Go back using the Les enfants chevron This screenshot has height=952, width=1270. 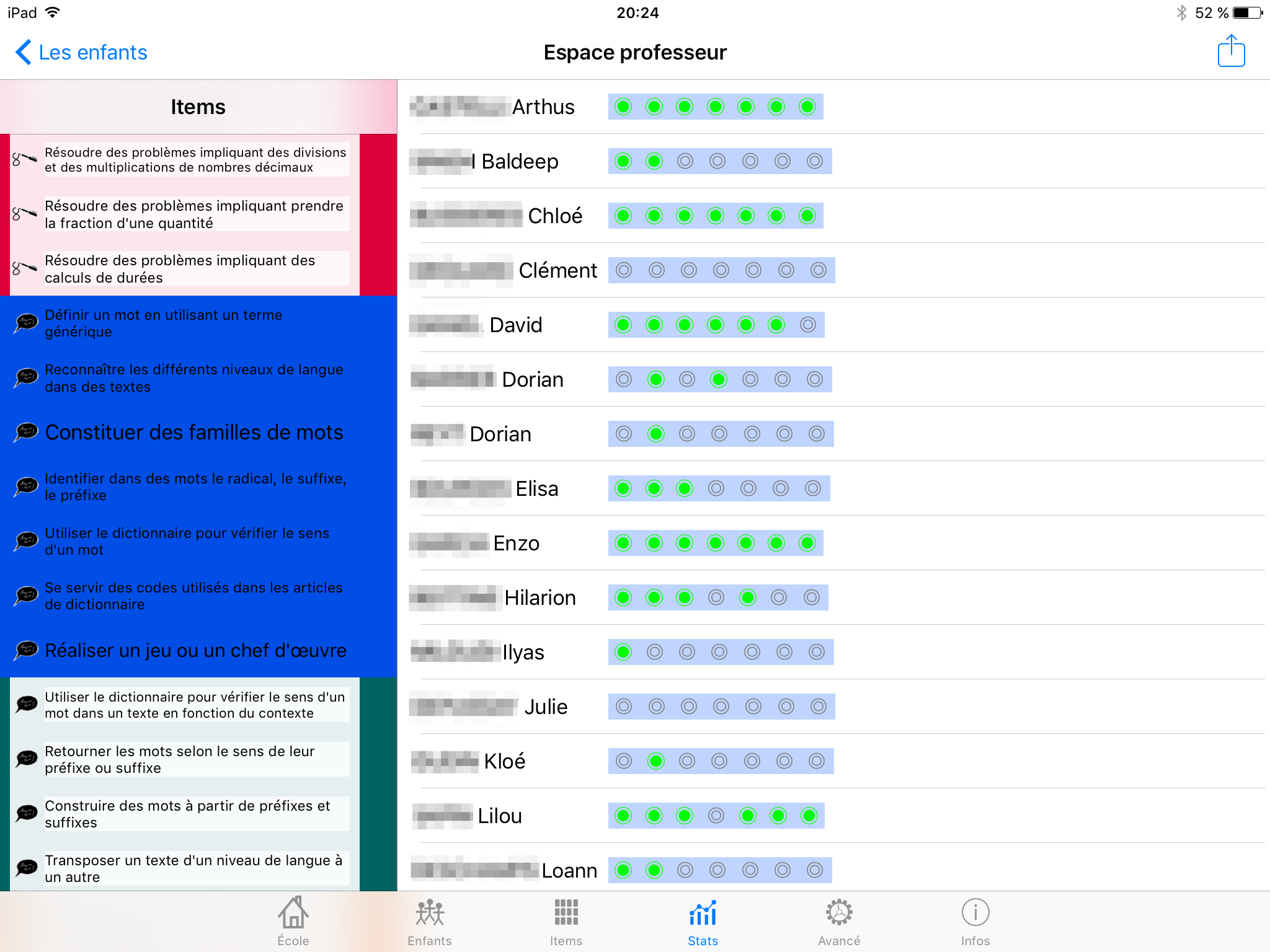coord(24,52)
